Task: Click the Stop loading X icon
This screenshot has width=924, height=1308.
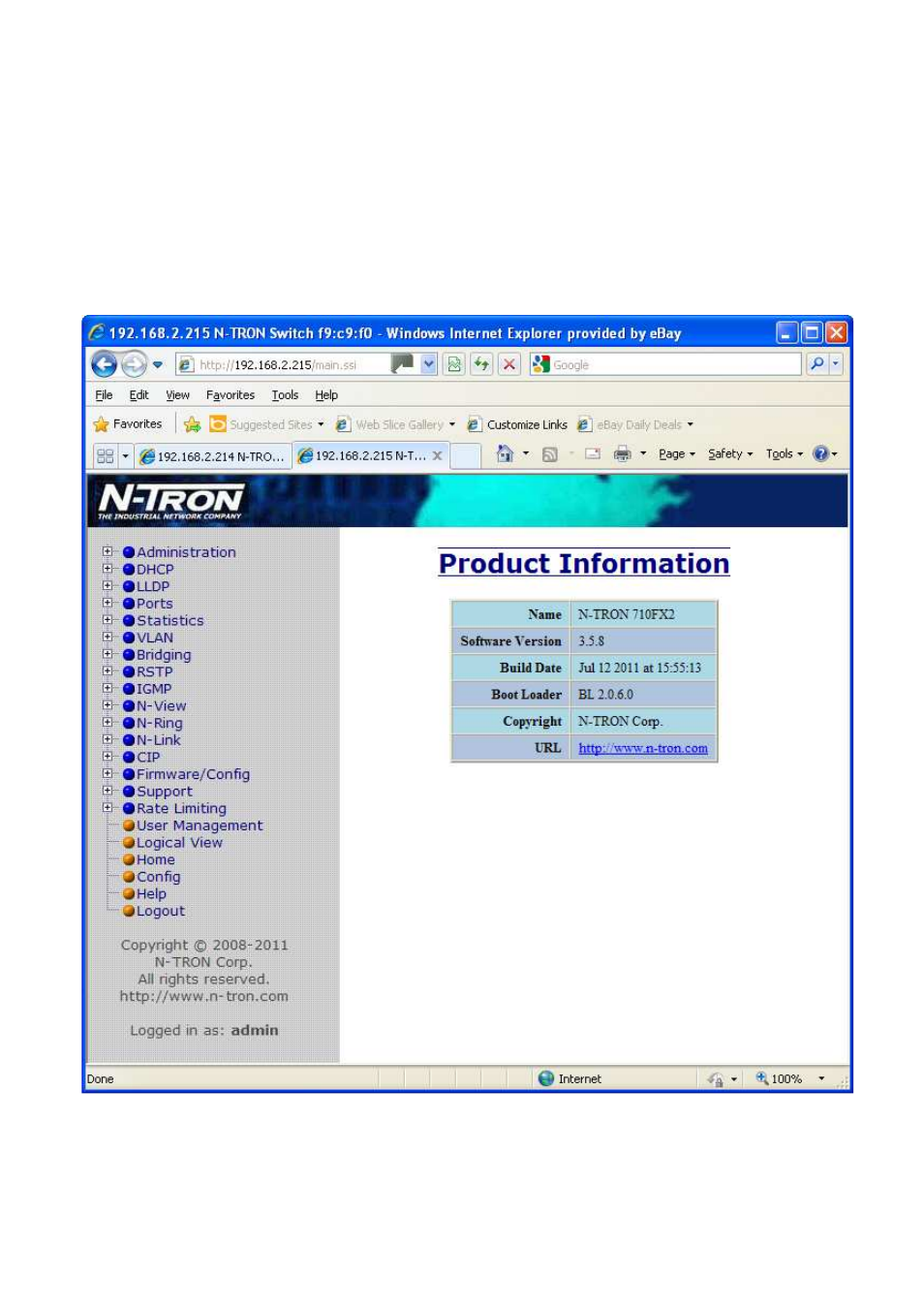Action: click(x=509, y=364)
